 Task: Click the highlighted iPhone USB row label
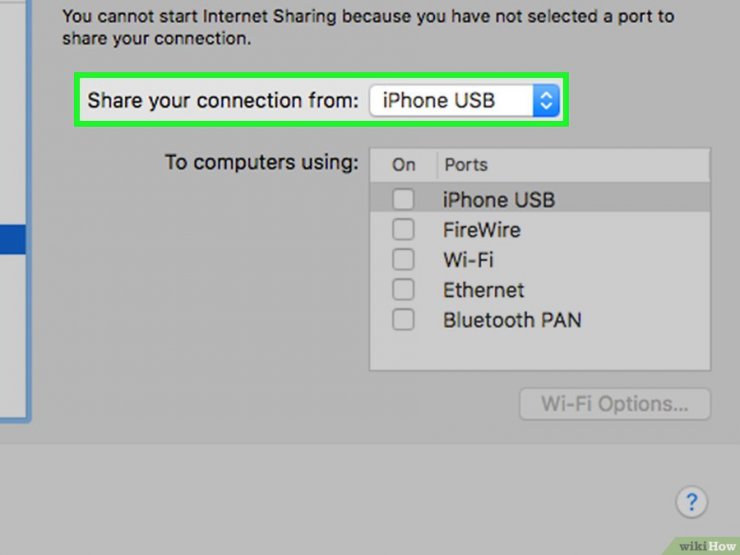(x=499, y=200)
